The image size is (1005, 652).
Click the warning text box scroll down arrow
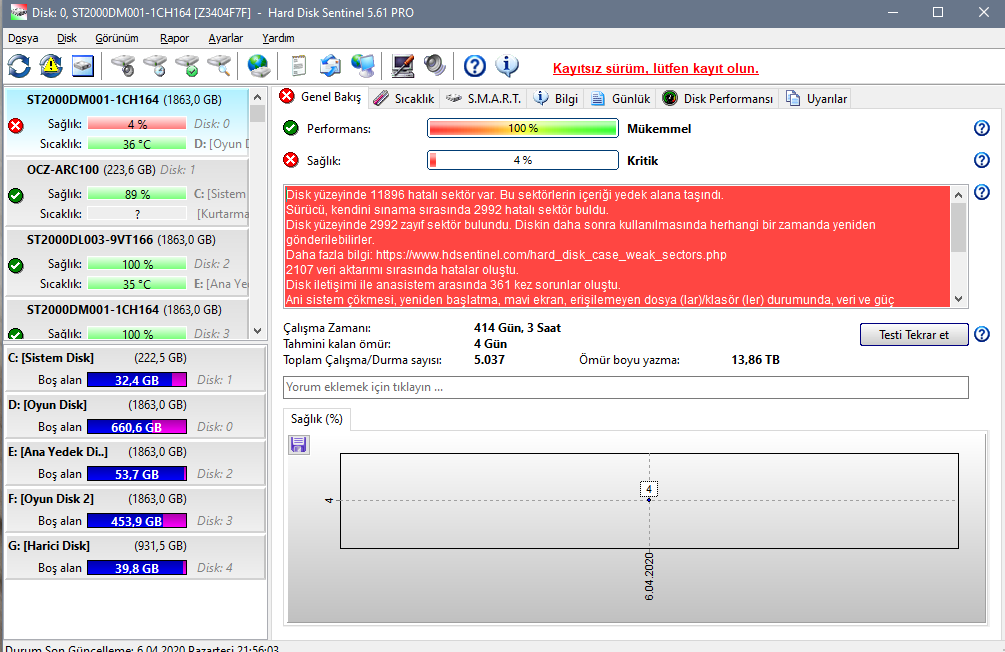(959, 299)
